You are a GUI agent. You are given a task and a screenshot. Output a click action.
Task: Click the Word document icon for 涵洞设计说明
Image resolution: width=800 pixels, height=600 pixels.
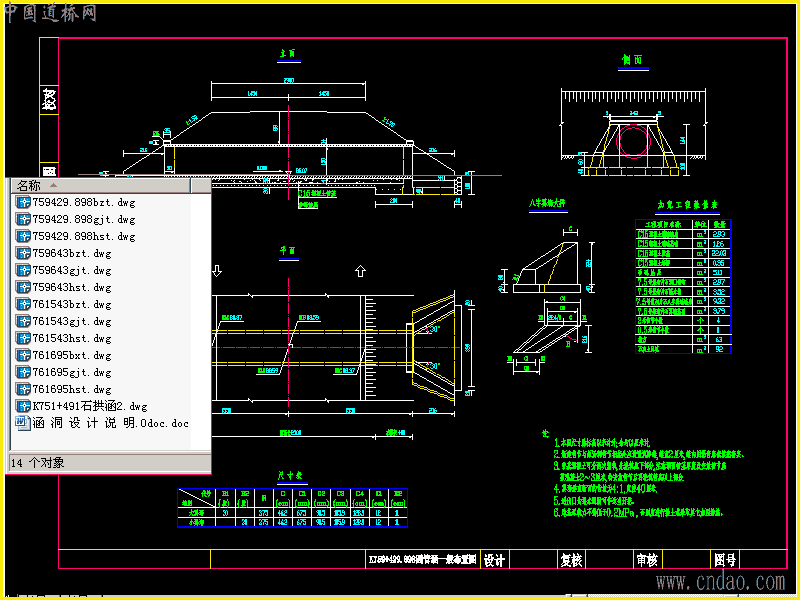click(24, 423)
